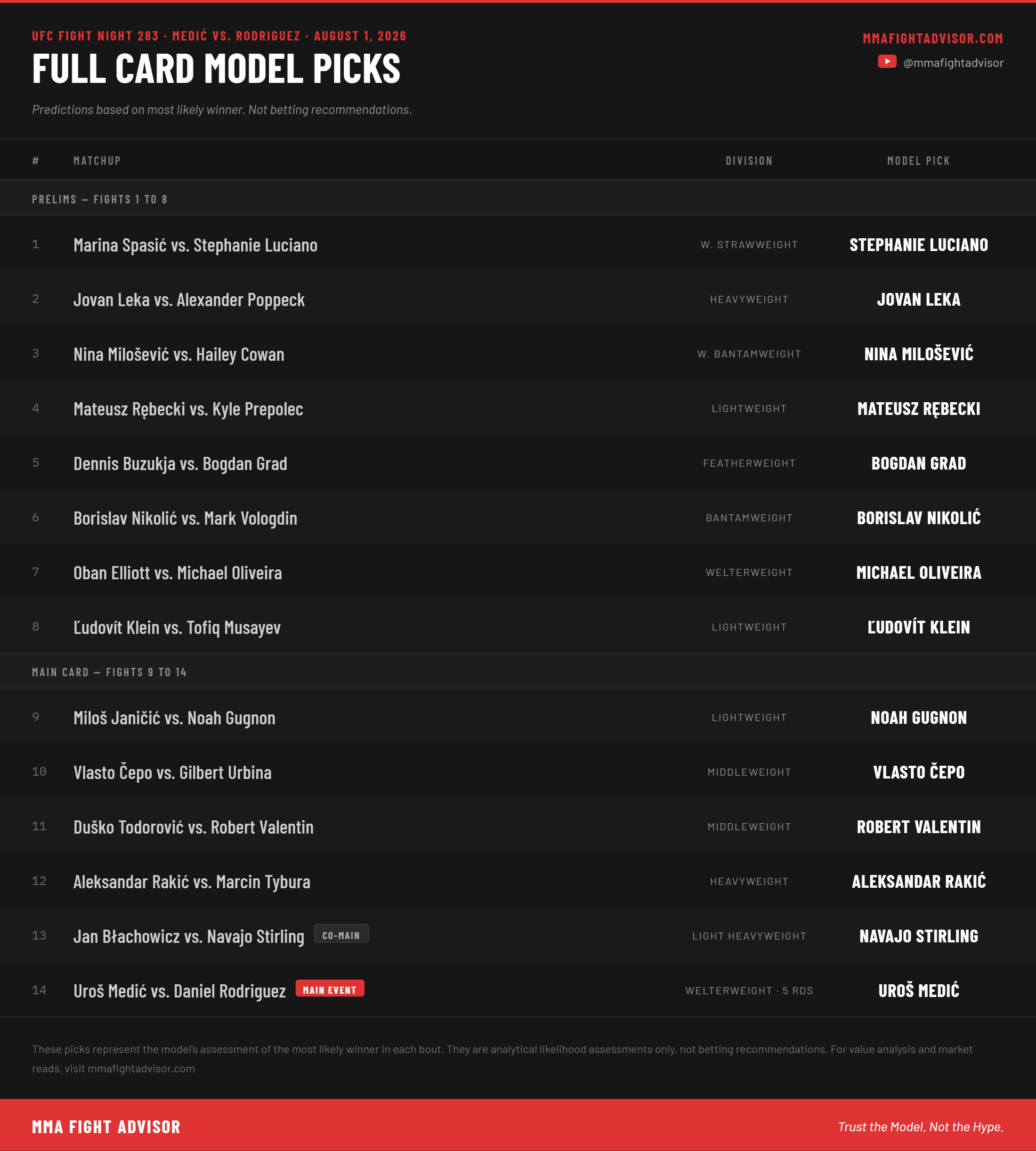Click the JOVAN LEKA model pick
The image size is (1036, 1151).
(918, 300)
